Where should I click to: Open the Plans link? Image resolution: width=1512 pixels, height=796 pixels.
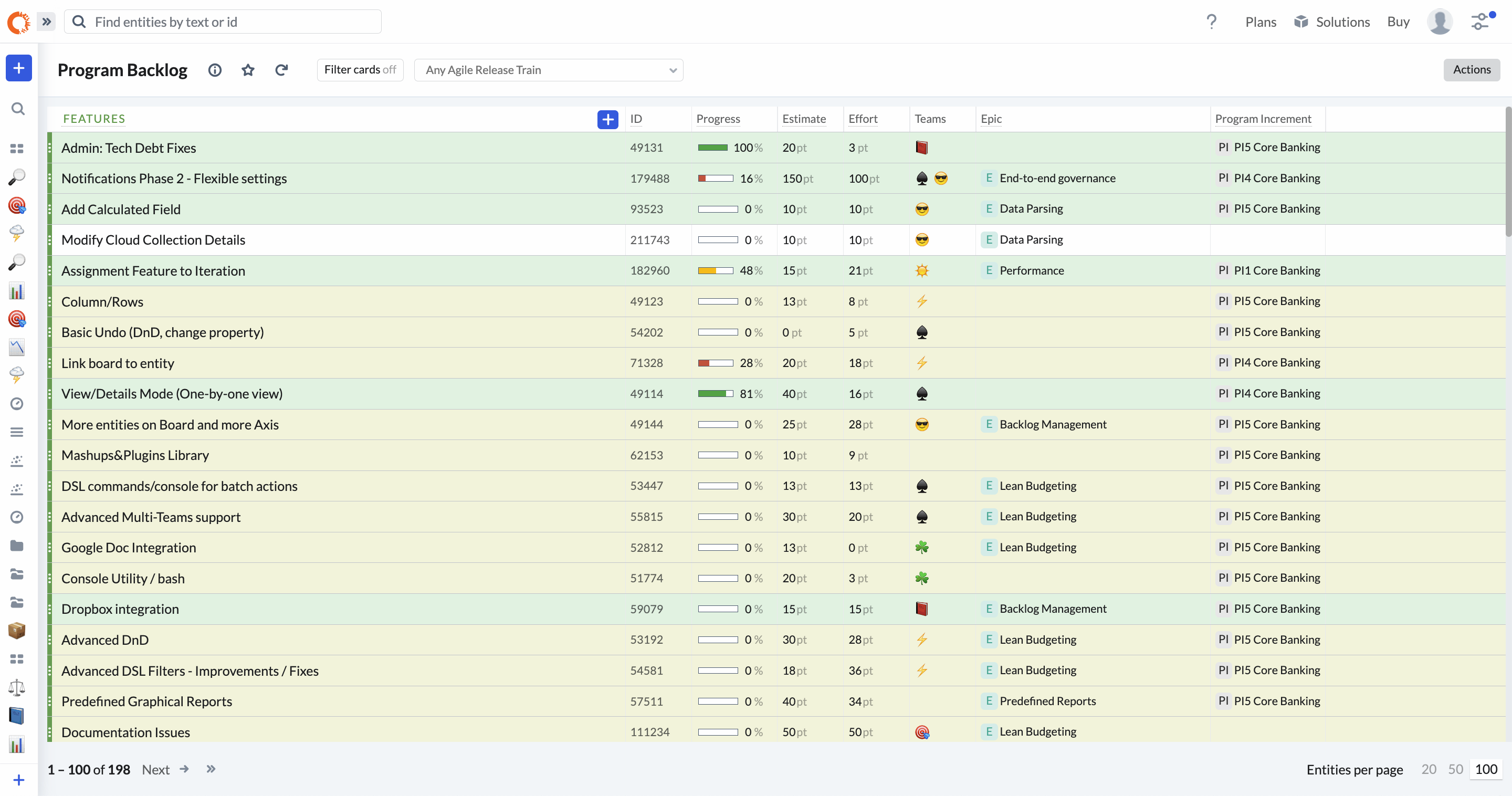(1260, 22)
